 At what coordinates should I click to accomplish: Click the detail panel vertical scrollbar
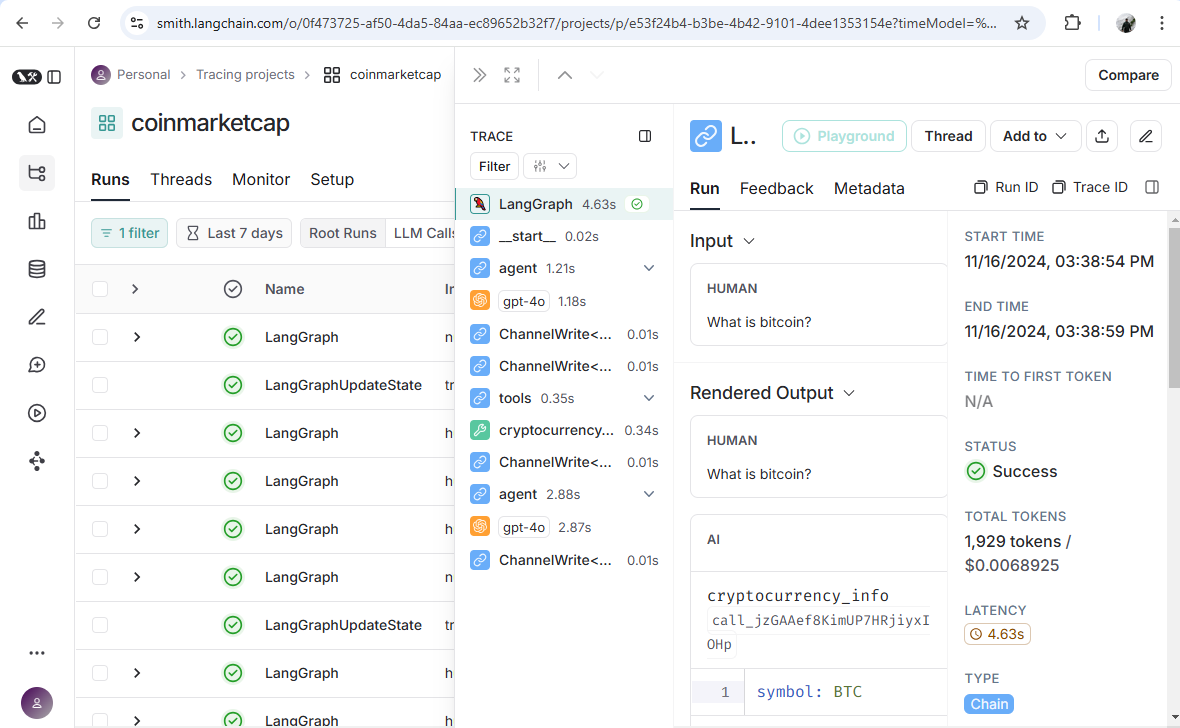(1174, 309)
